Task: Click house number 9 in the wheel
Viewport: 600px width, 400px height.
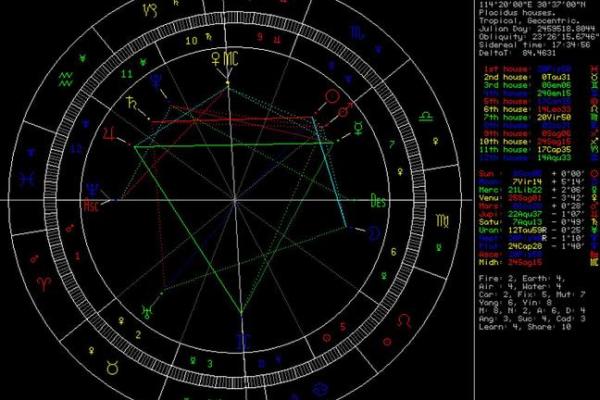Action: click(260, 36)
